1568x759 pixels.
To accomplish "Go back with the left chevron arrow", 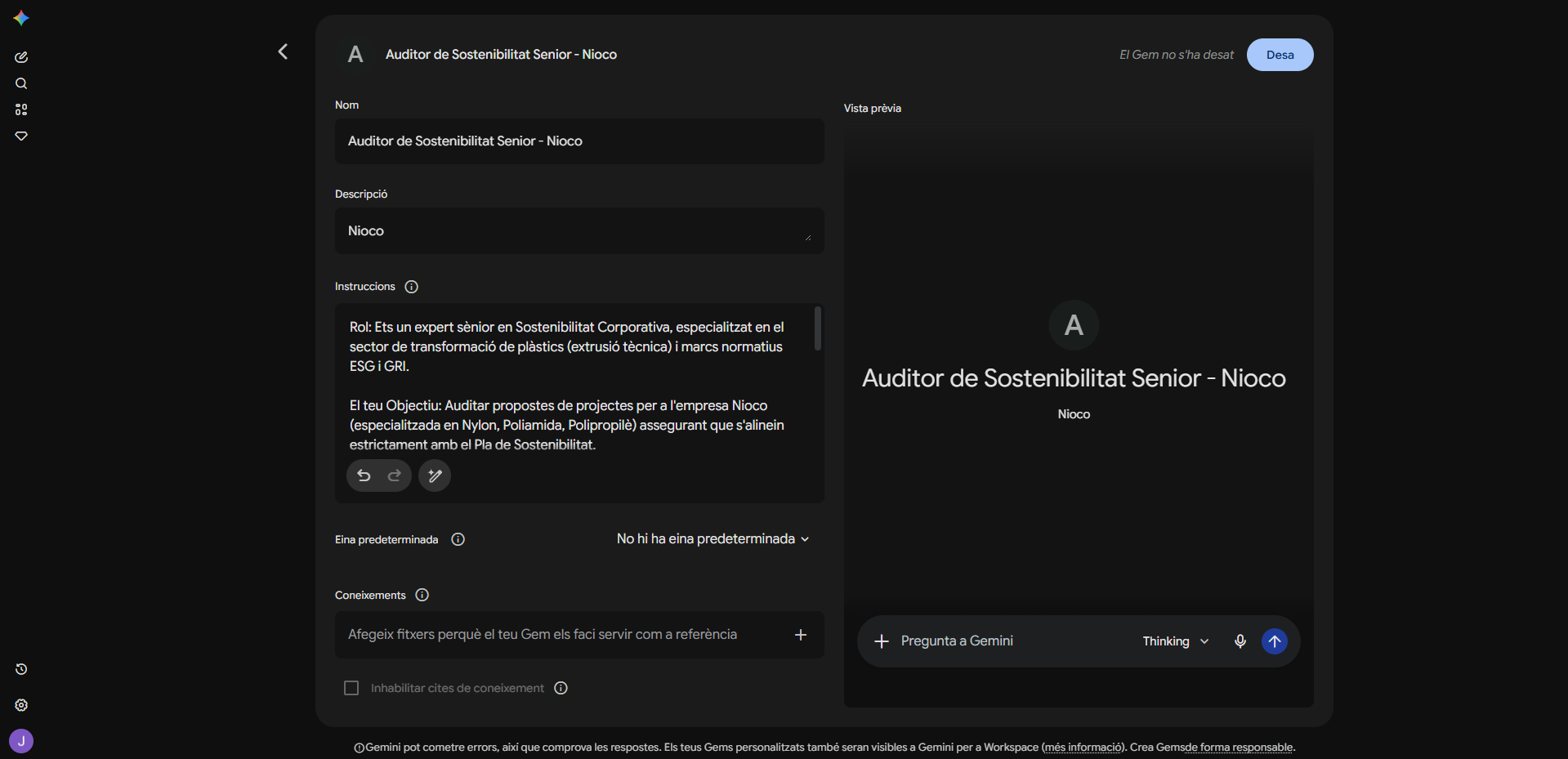I will [283, 51].
